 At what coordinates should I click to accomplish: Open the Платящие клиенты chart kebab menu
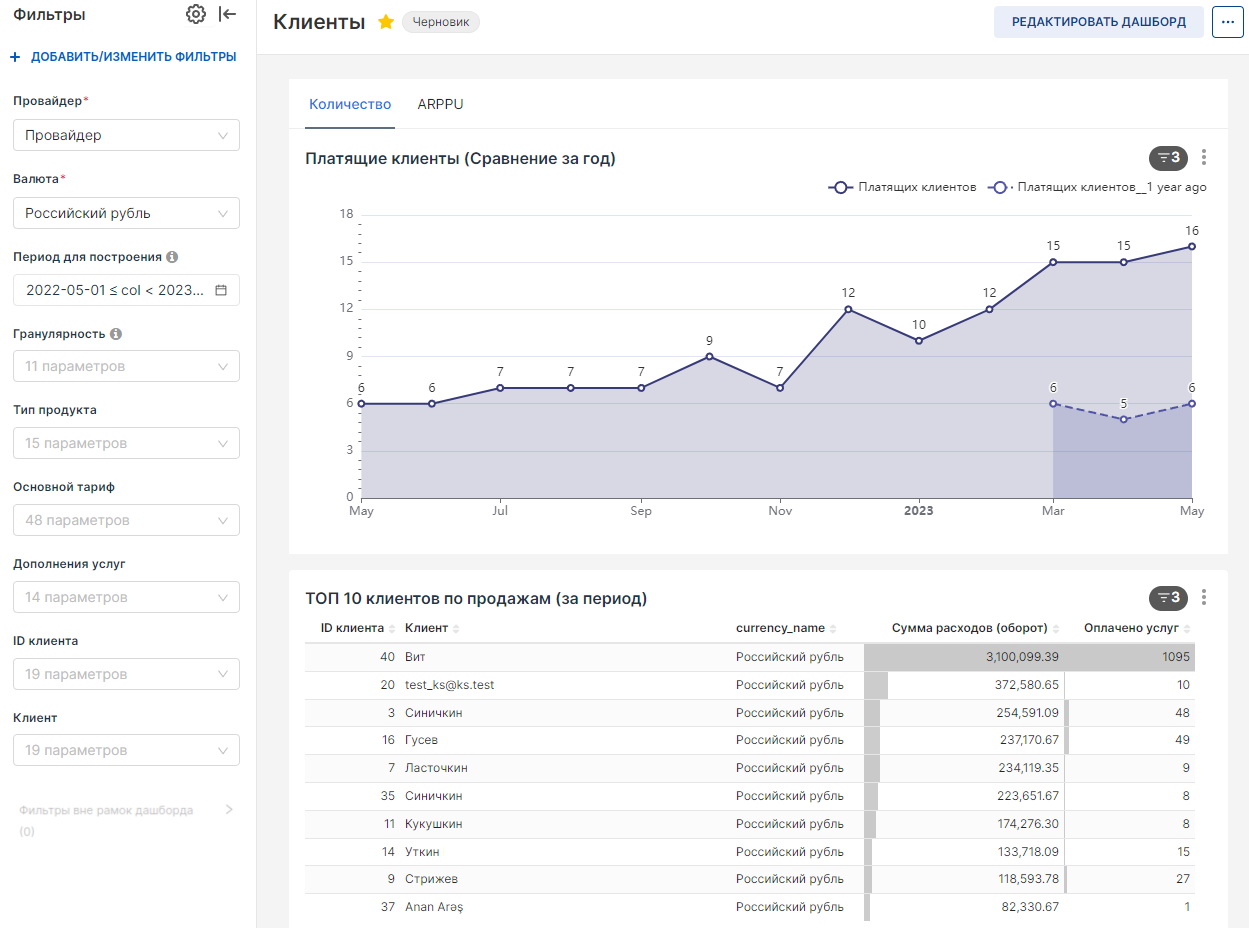click(1204, 157)
